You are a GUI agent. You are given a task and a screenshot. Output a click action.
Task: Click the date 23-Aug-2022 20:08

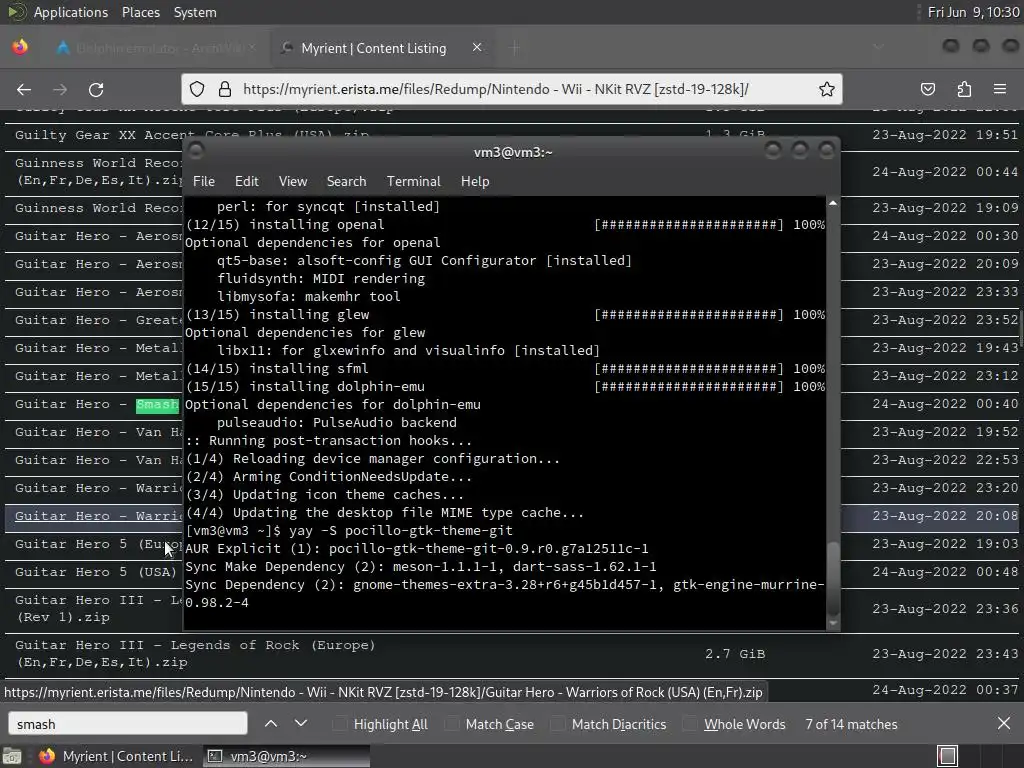(x=945, y=516)
